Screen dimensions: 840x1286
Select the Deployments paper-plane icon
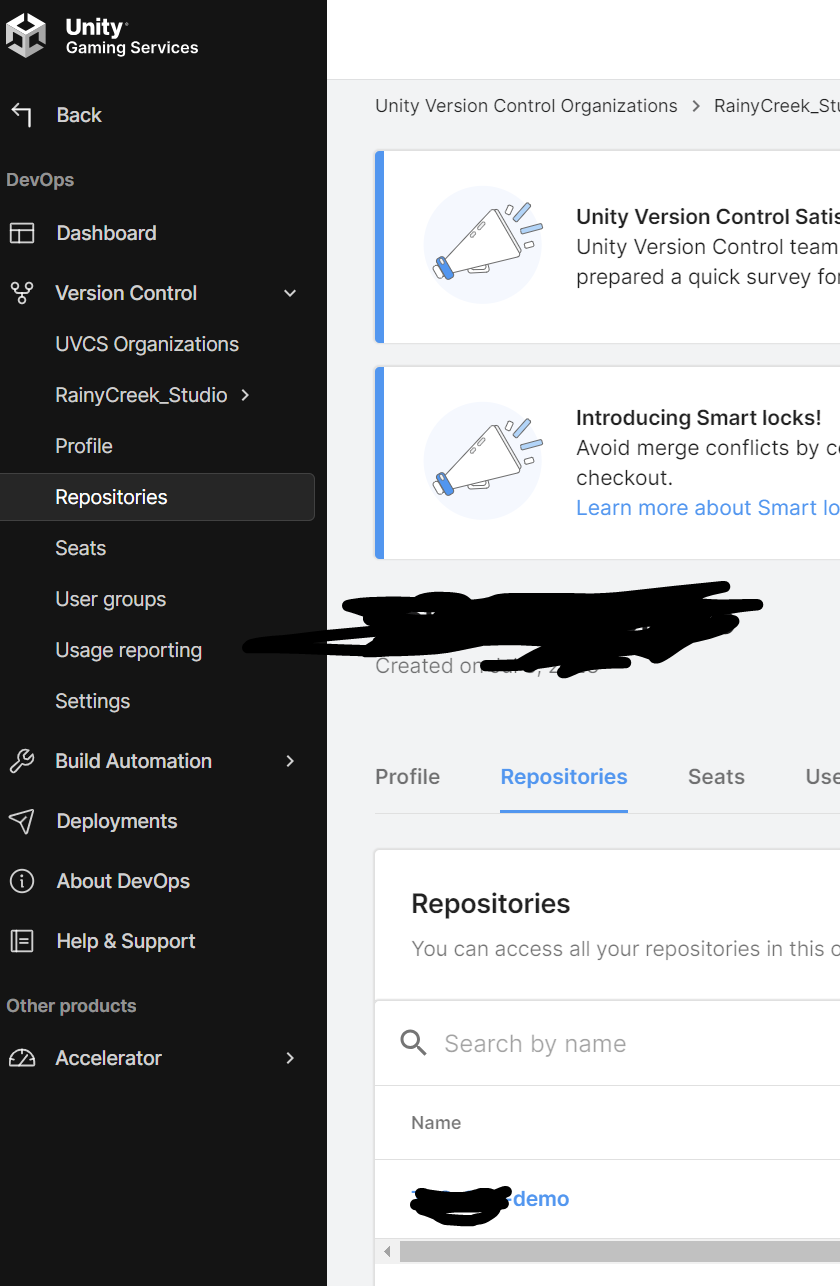tap(23, 820)
